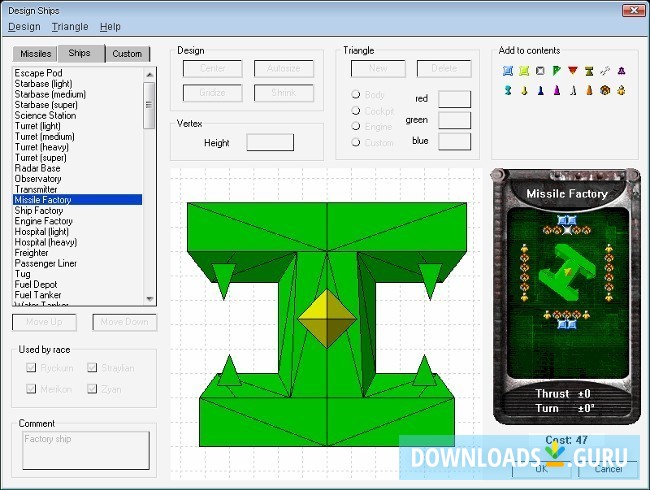Click the Move Up button
This screenshot has width=650, height=490.
point(44,322)
